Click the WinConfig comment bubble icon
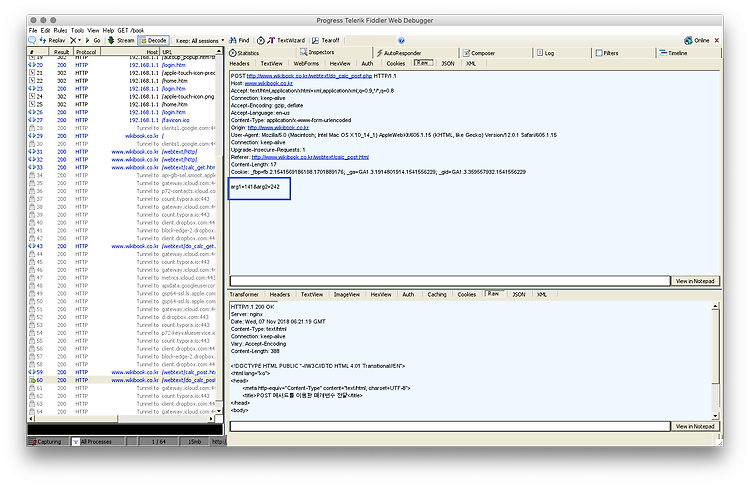 (x=32, y=40)
